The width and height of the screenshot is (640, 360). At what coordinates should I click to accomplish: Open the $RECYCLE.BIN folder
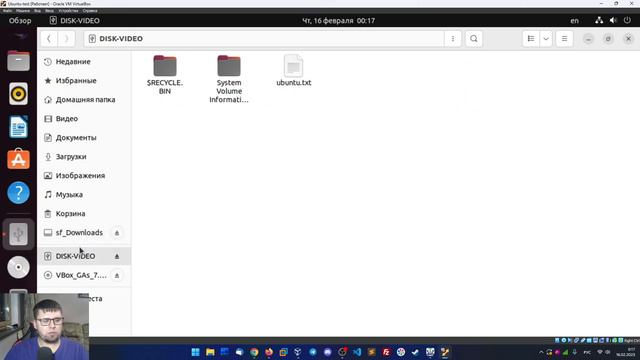[165, 75]
